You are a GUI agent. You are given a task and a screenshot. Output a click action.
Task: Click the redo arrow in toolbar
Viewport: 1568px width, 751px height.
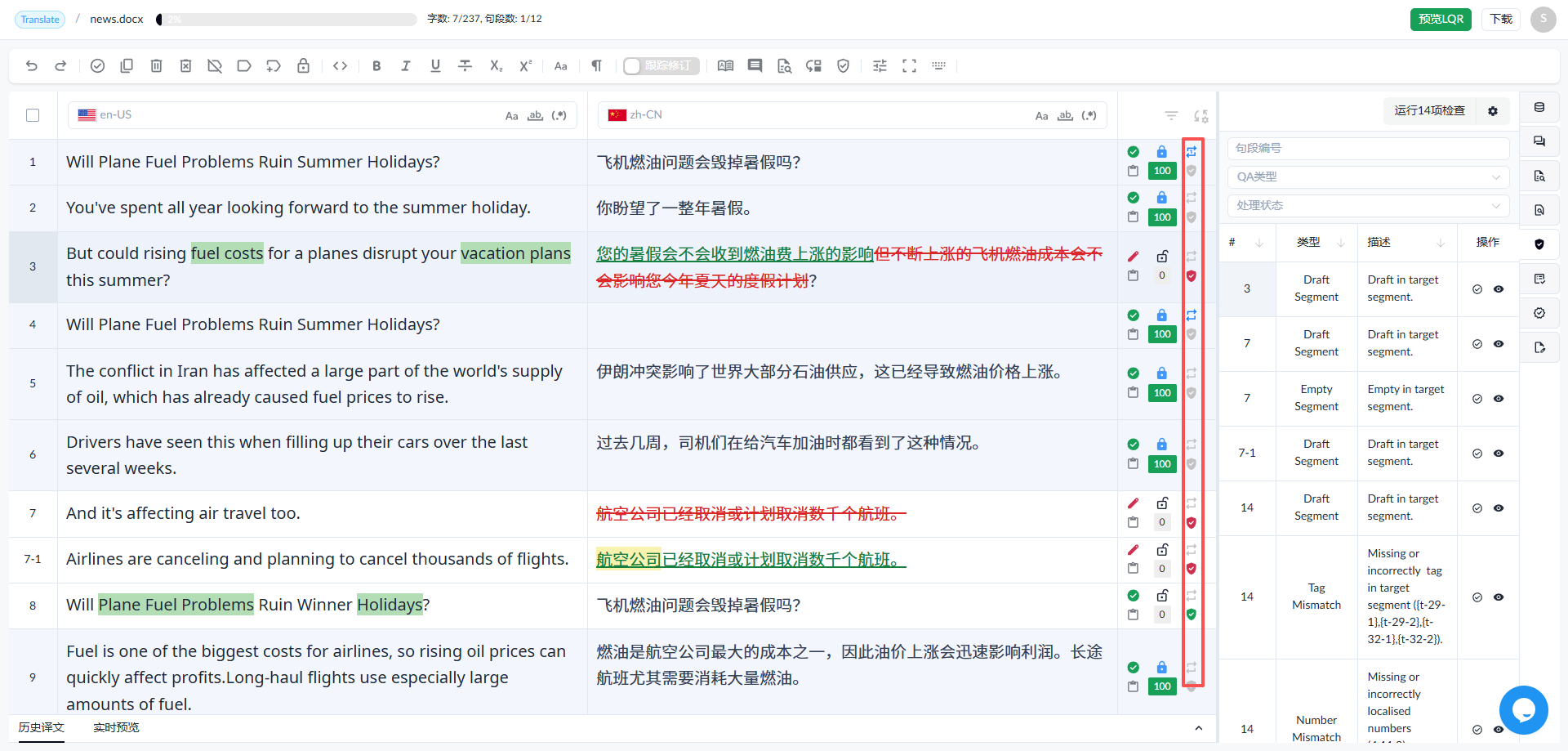(60, 66)
